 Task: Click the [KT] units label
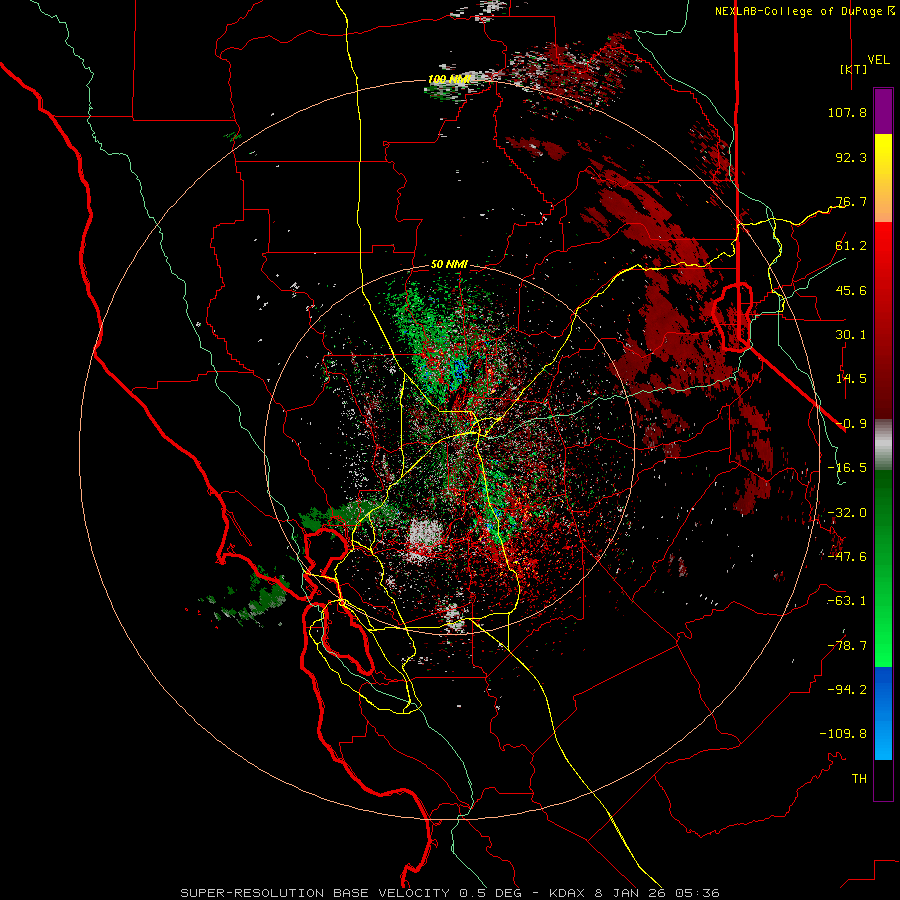pos(854,69)
